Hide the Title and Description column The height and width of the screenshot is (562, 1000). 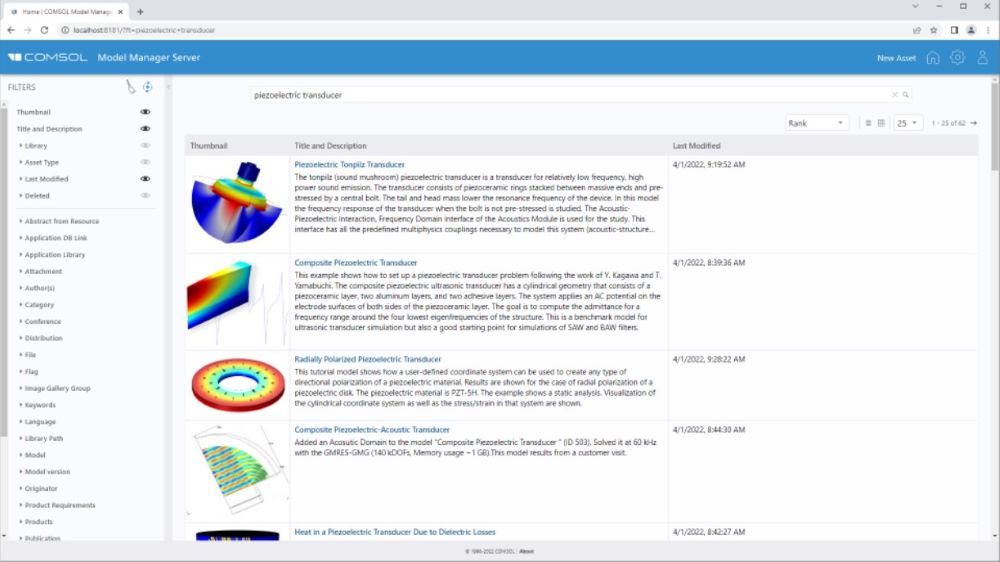coord(145,128)
